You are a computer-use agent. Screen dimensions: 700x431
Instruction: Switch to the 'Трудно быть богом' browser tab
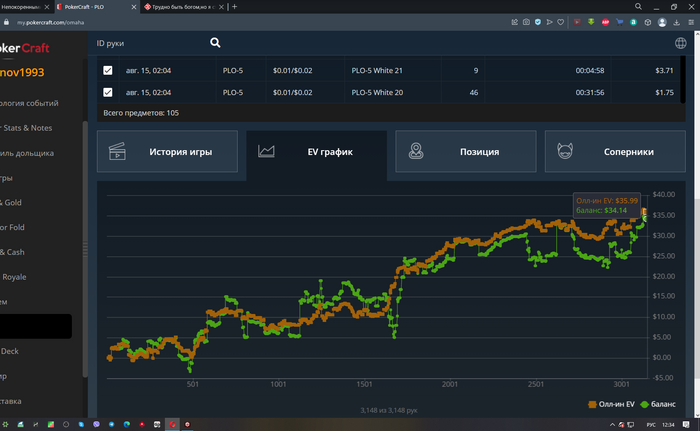coord(184,7)
